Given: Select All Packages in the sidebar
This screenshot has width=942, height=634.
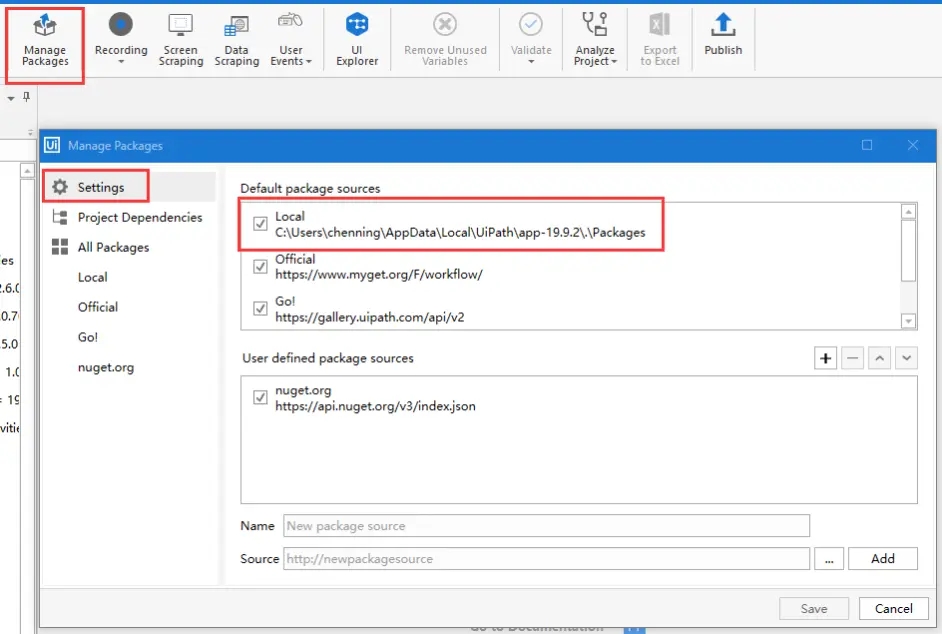Looking at the screenshot, I should pyautogui.click(x=113, y=247).
